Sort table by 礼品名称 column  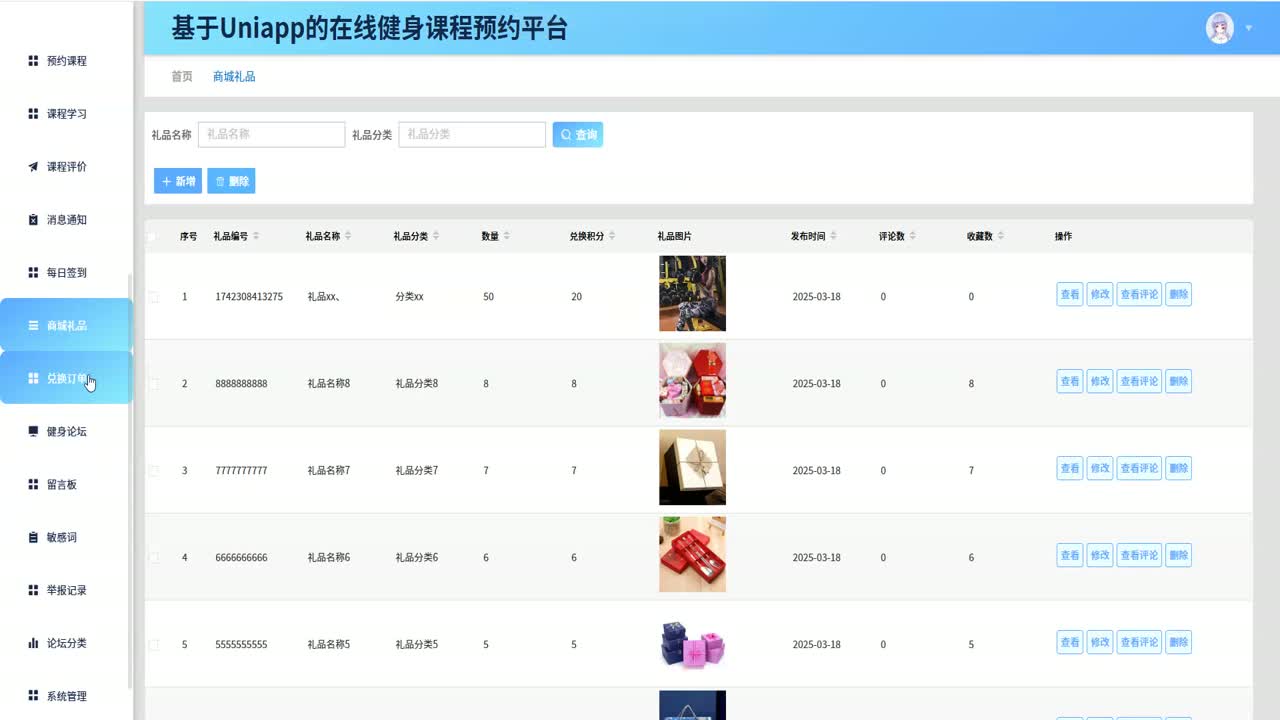point(348,236)
